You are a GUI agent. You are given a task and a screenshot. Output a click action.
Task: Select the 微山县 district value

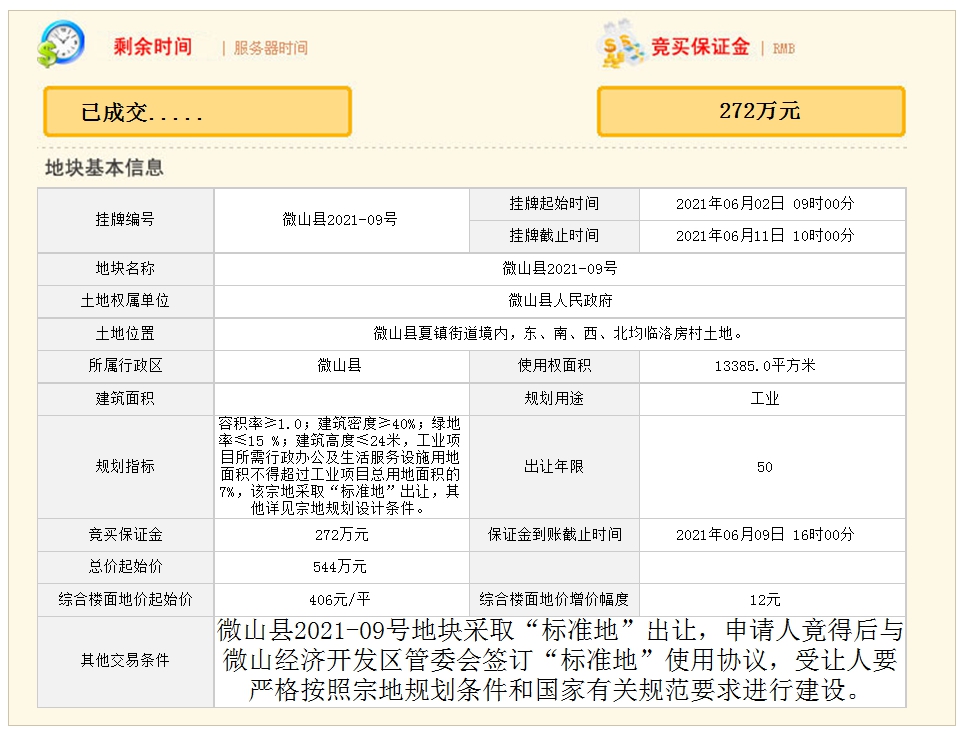[339, 366]
